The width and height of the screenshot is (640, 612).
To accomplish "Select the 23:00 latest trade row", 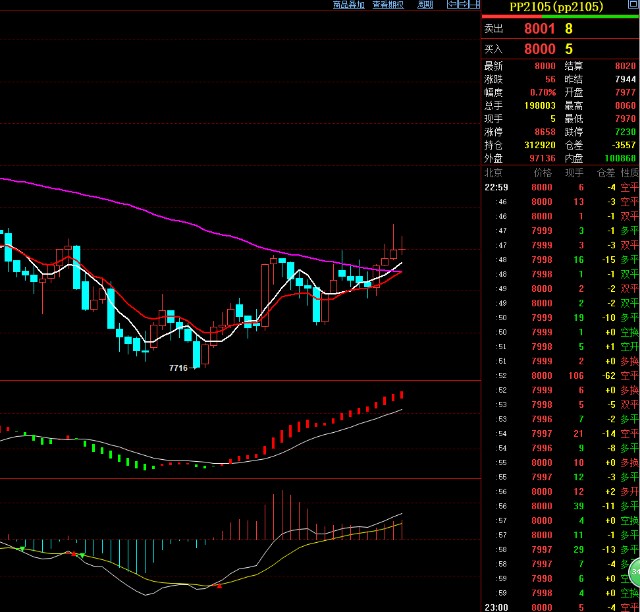I will (x=560, y=606).
